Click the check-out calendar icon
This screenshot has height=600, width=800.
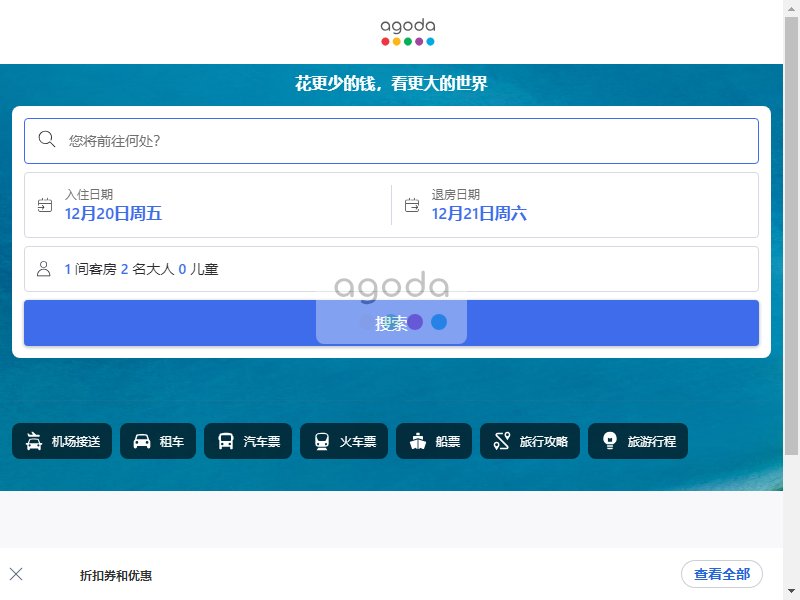pyautogui.click(x=412, y=205)
